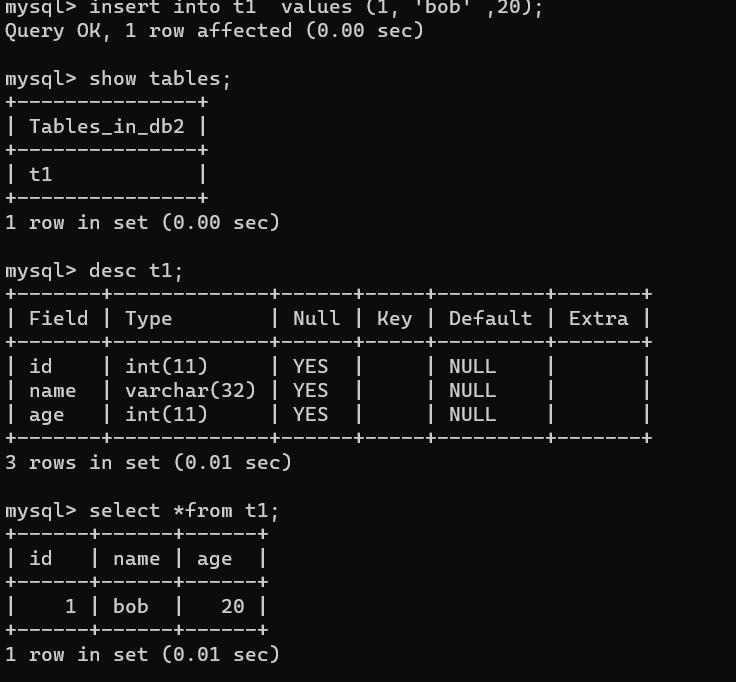The height and width of the screenshot is (682, 736).
Task: Click the 'bob' value in query result
Action: 130,606
